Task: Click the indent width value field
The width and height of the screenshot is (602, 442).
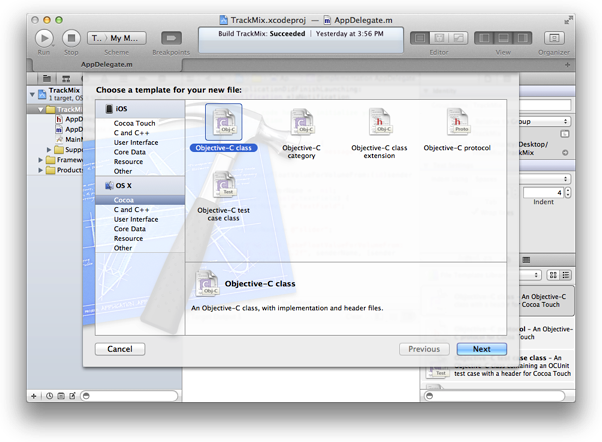Action: 543,192
